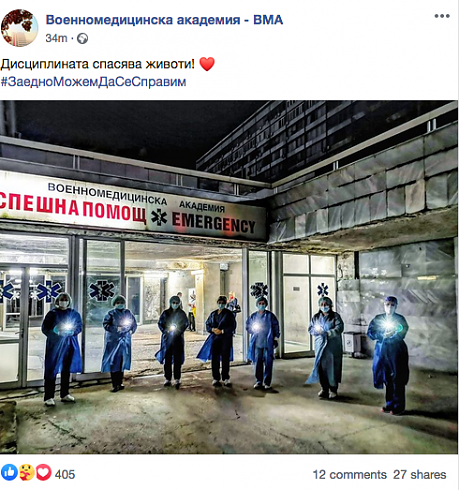459x490 pixels.
Task: Click the Care hugging-heart reaction icon
Action: 27,473
